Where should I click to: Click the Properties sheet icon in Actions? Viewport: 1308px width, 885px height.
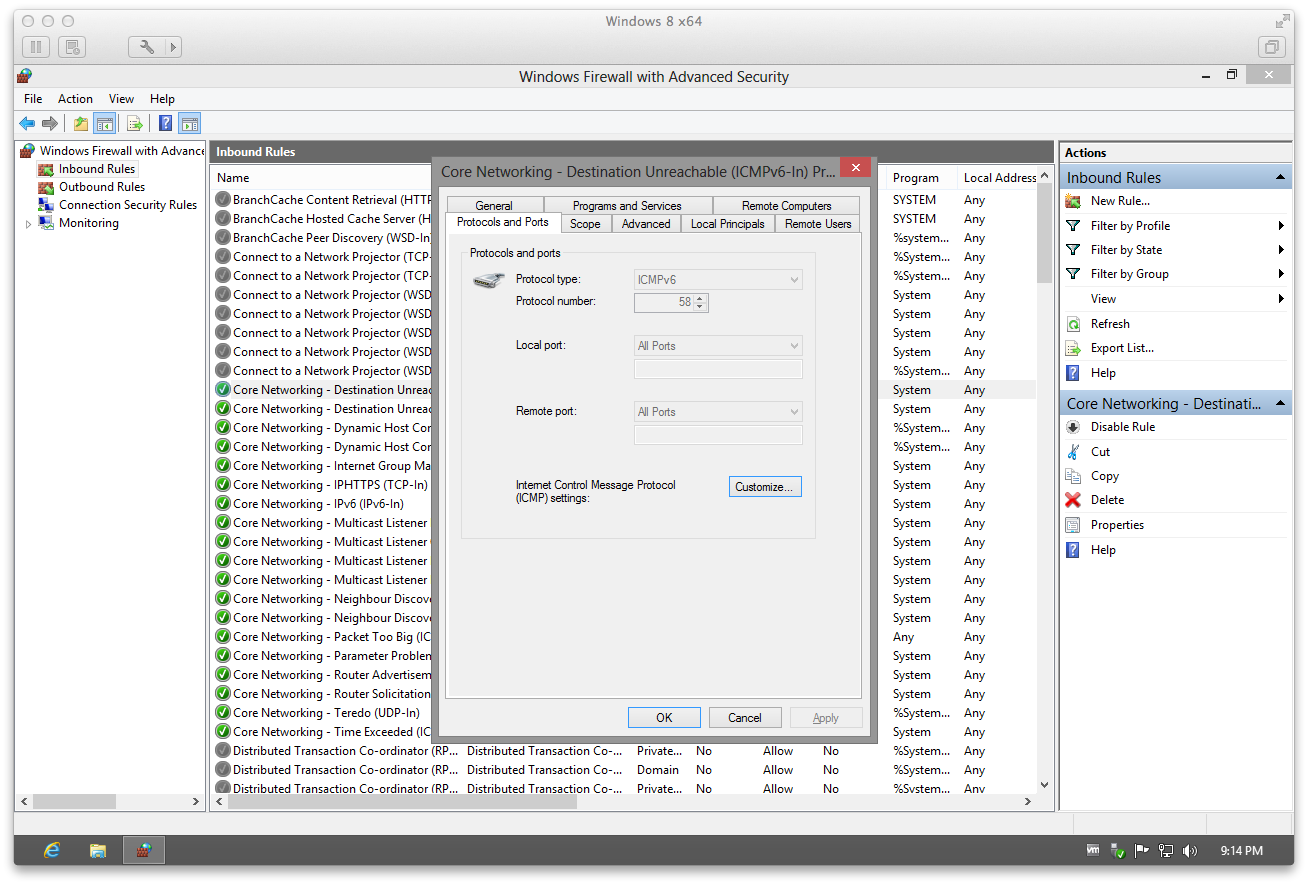click(x=1073, y=525)
